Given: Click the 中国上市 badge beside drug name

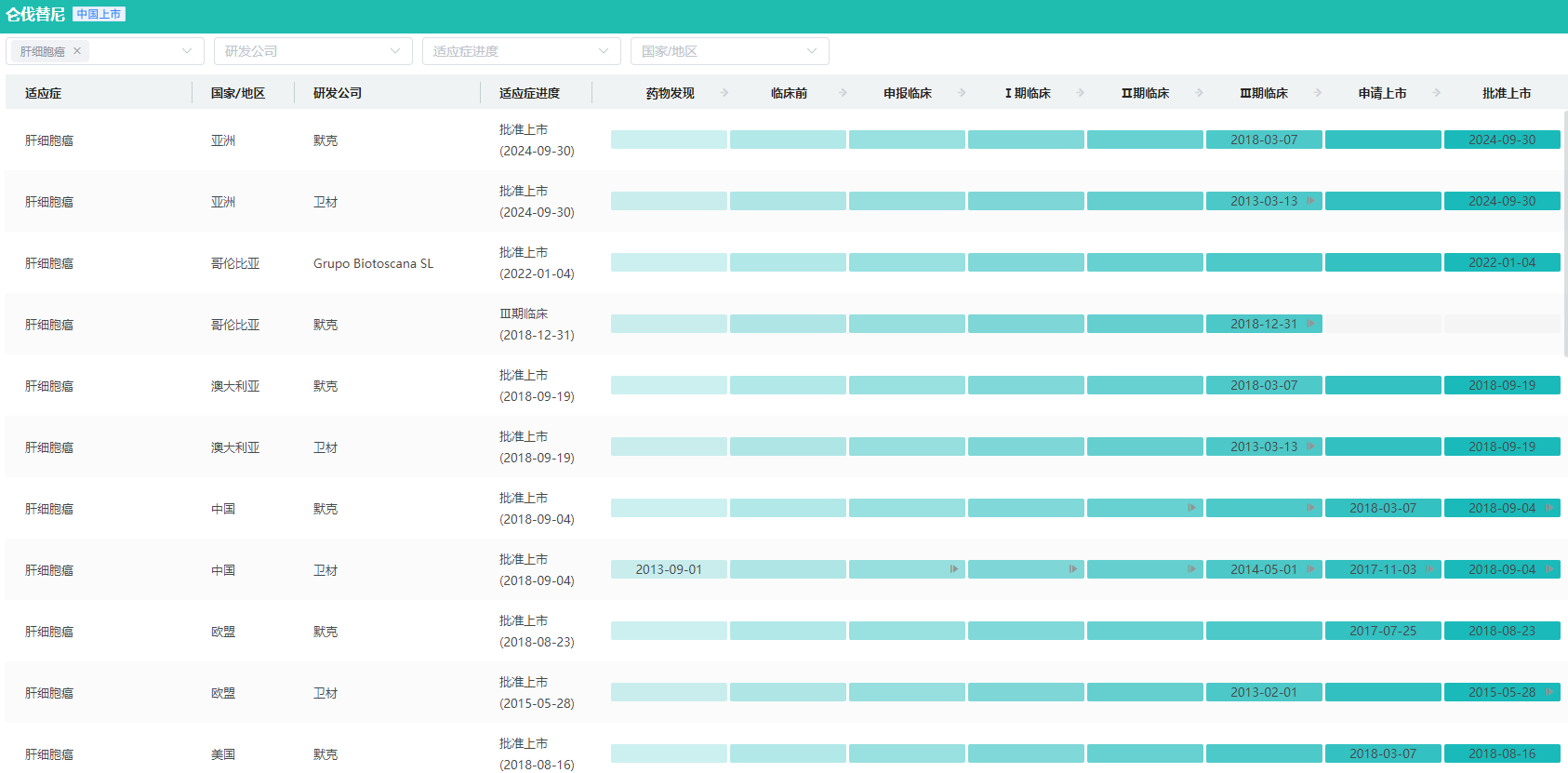Looking at the screenshot, I should click(x=99, y=14).
